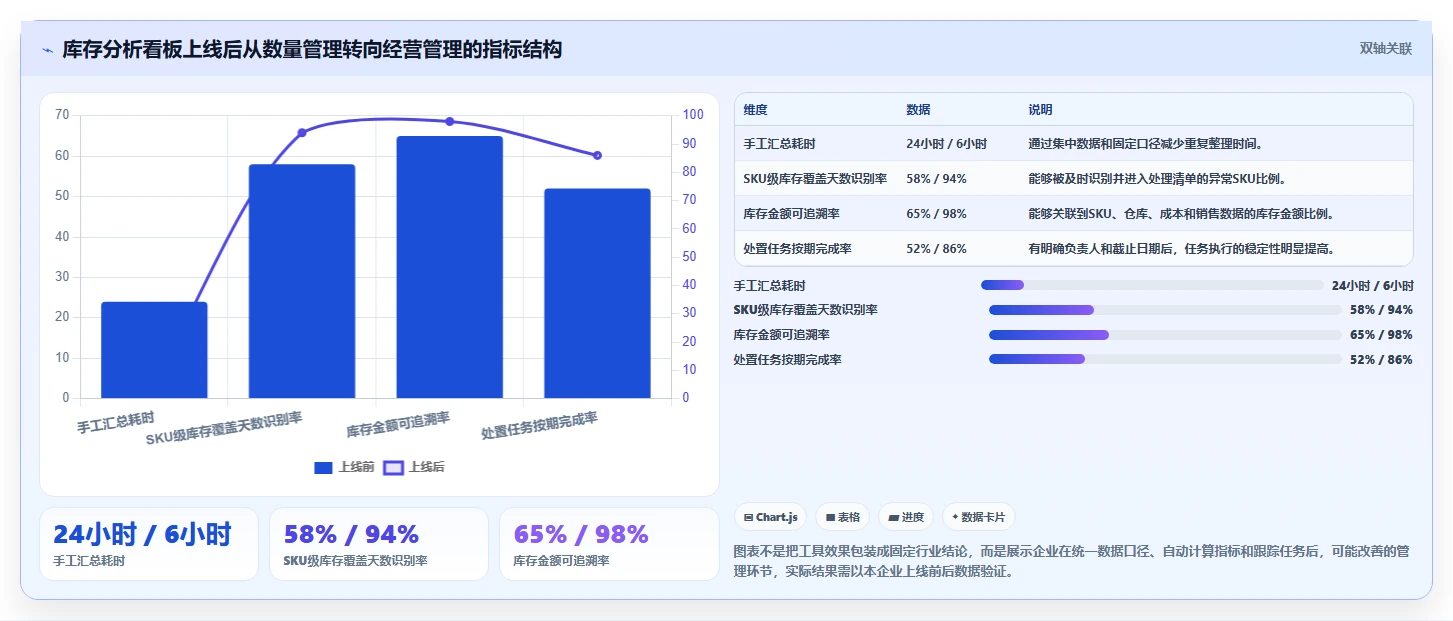Click the SKU级库存覆盖天数识别率 progress bar
1453x621 pixels.
pyautogui.click(x=1165, y=310)
